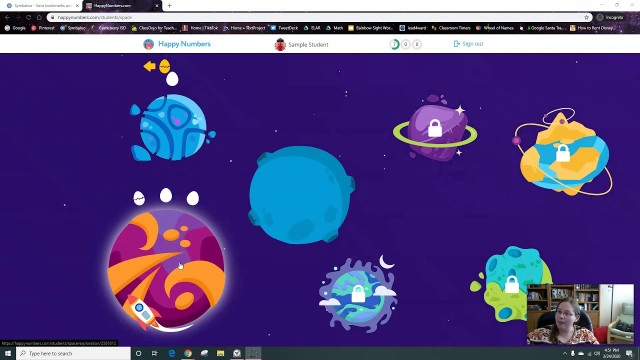The width and height of the screenshot is (640, 360).
Task: Select the orange and magenta swirl planet
Action: click(x=167, y=269)
